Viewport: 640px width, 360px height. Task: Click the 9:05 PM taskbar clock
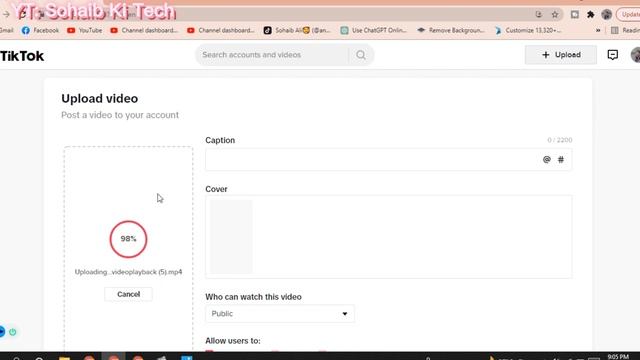coord(618,357)
